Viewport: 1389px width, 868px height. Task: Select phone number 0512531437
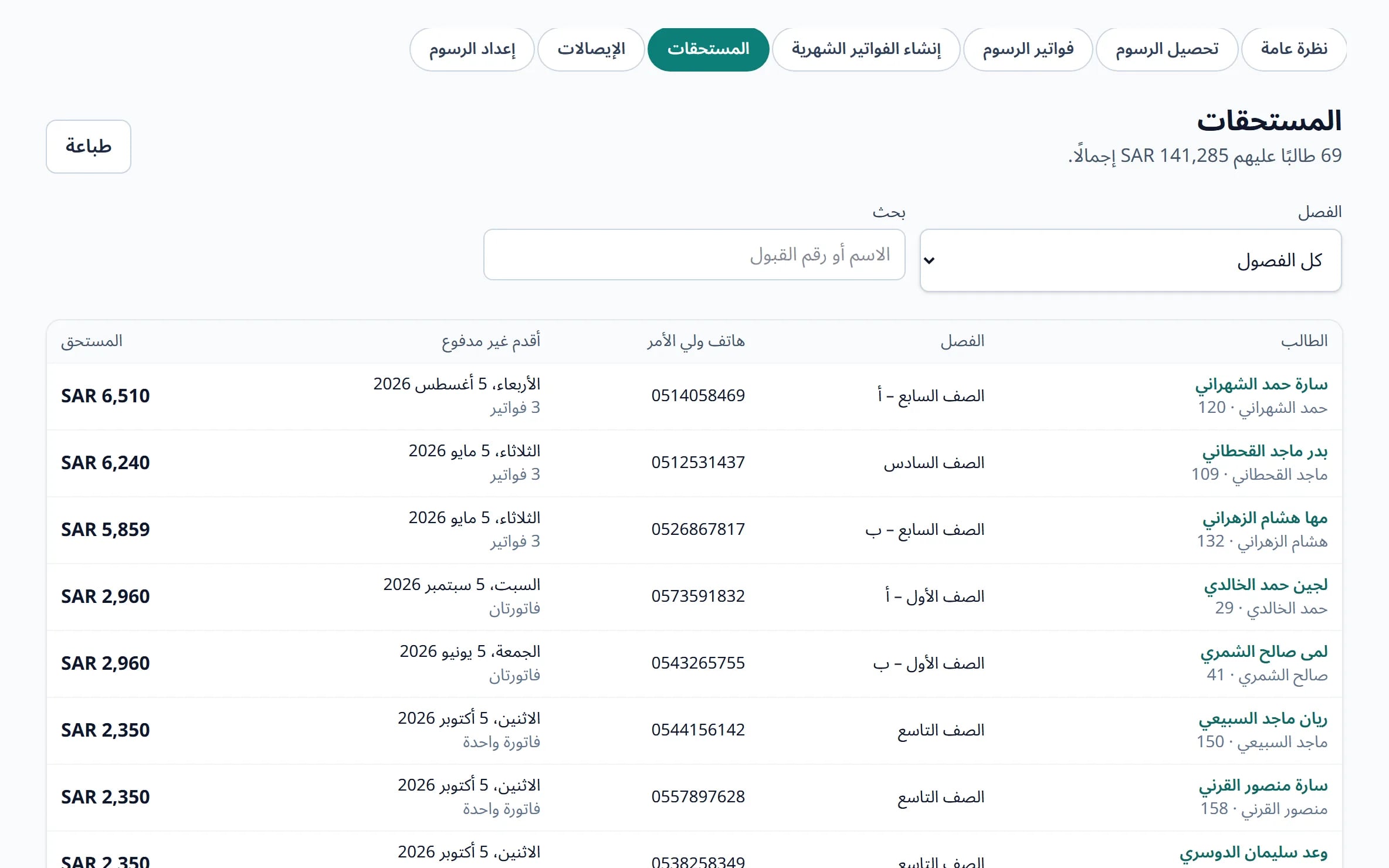pyautogui.click(x=698, y=463)
